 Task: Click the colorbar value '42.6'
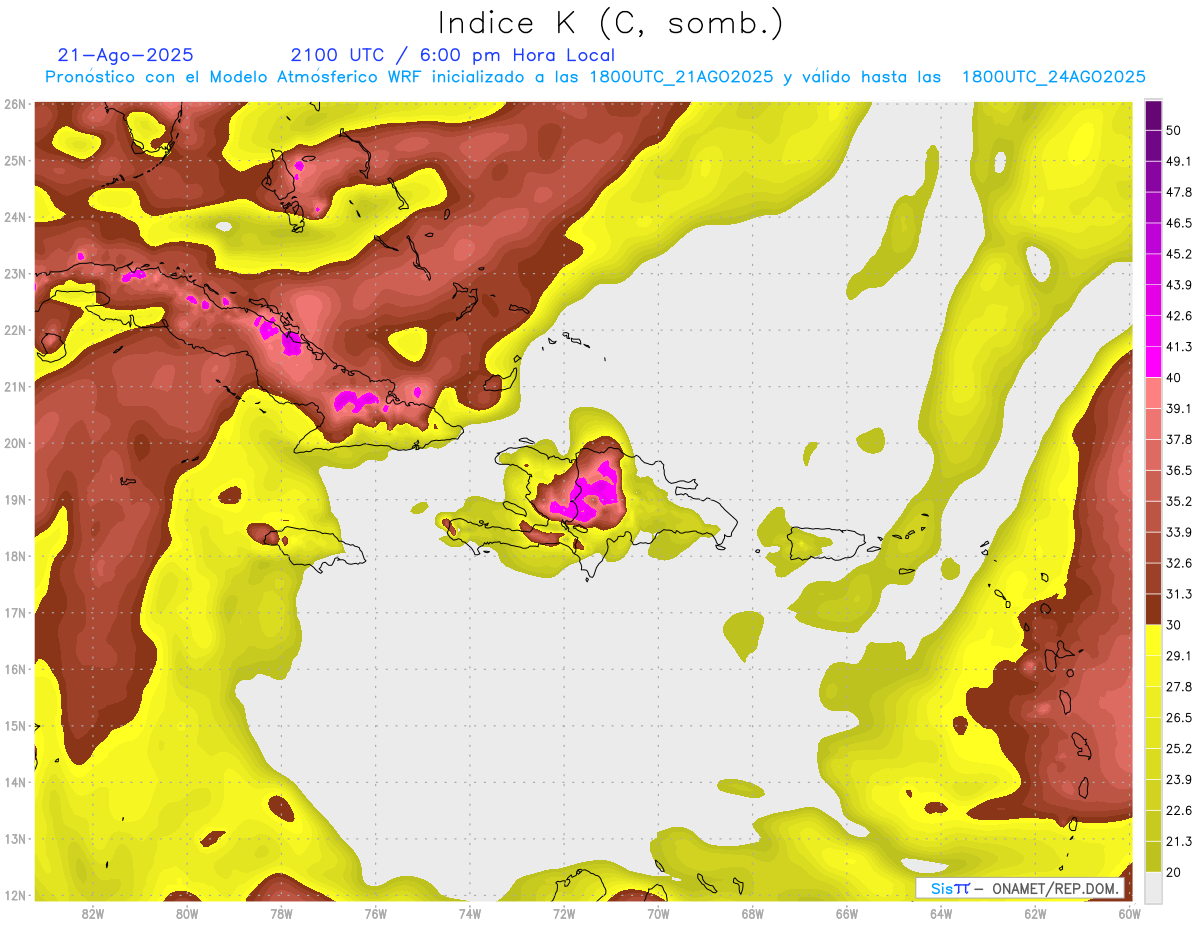coord(1179,316)
